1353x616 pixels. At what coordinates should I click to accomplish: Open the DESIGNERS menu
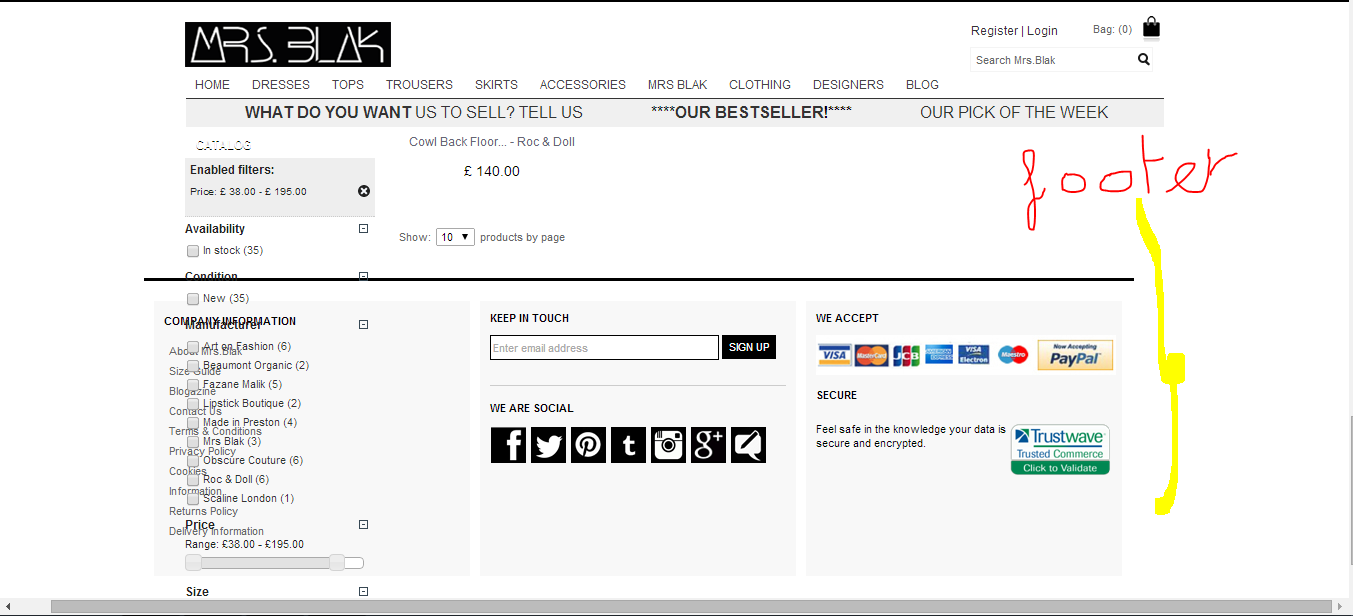click(x=848, y=85)
